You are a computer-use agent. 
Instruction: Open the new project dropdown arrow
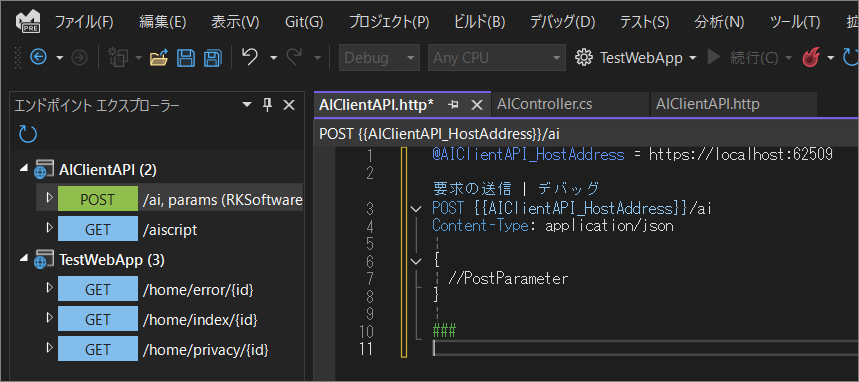(x=139, y=58)
